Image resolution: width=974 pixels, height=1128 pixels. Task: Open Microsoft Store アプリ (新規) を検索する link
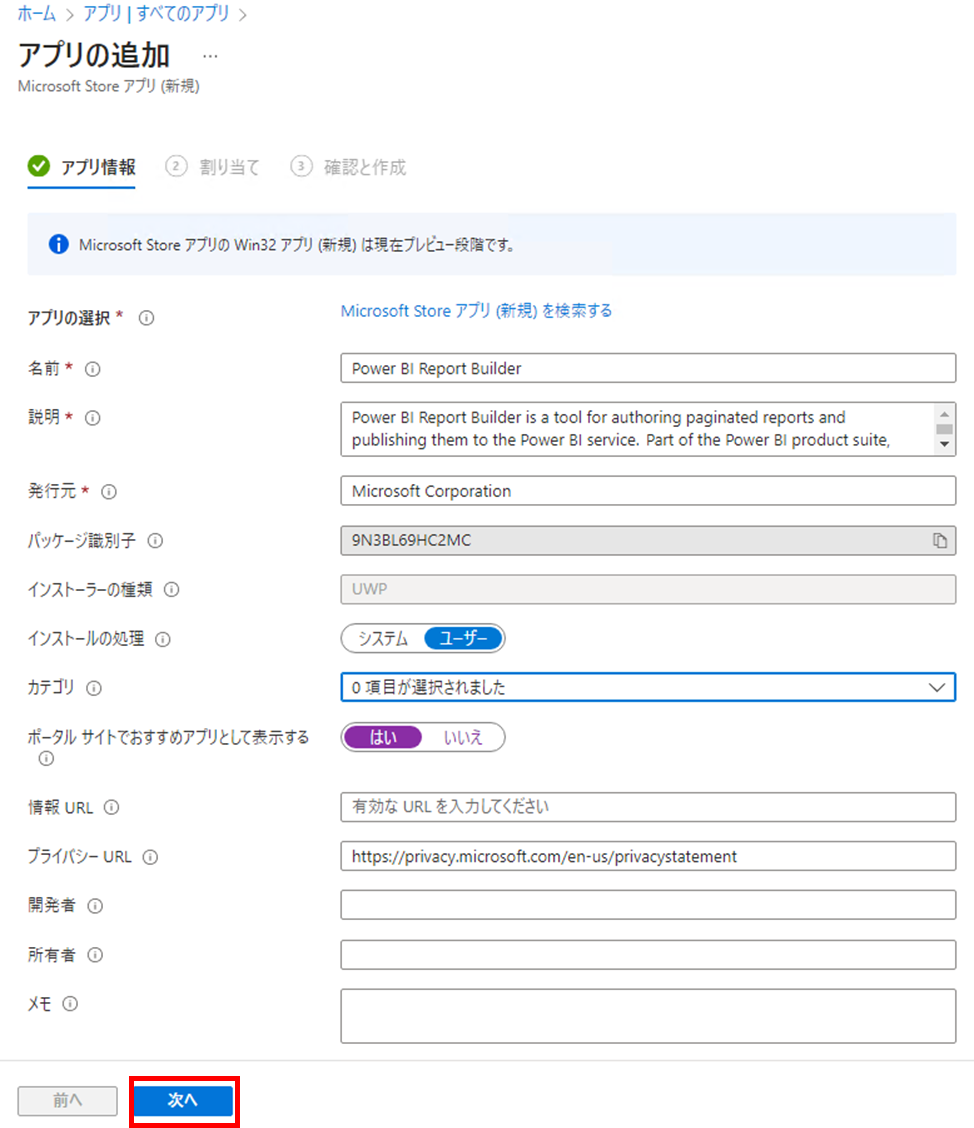(x=476, y=311)
